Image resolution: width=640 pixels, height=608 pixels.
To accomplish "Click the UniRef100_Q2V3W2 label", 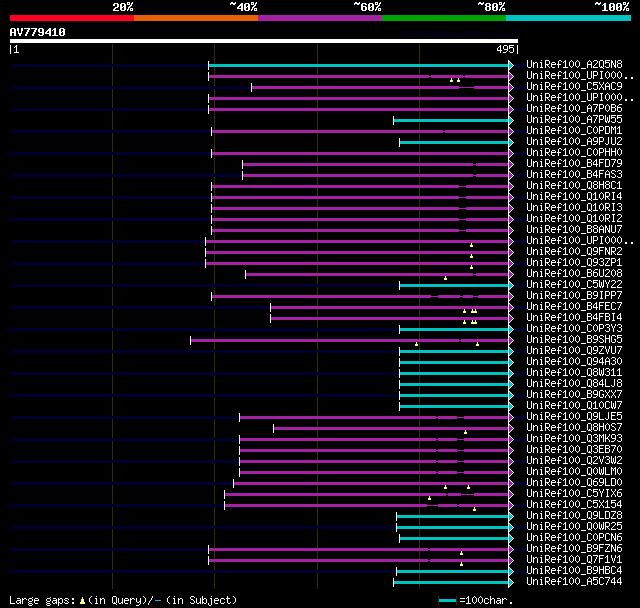I will coord(574,461).
